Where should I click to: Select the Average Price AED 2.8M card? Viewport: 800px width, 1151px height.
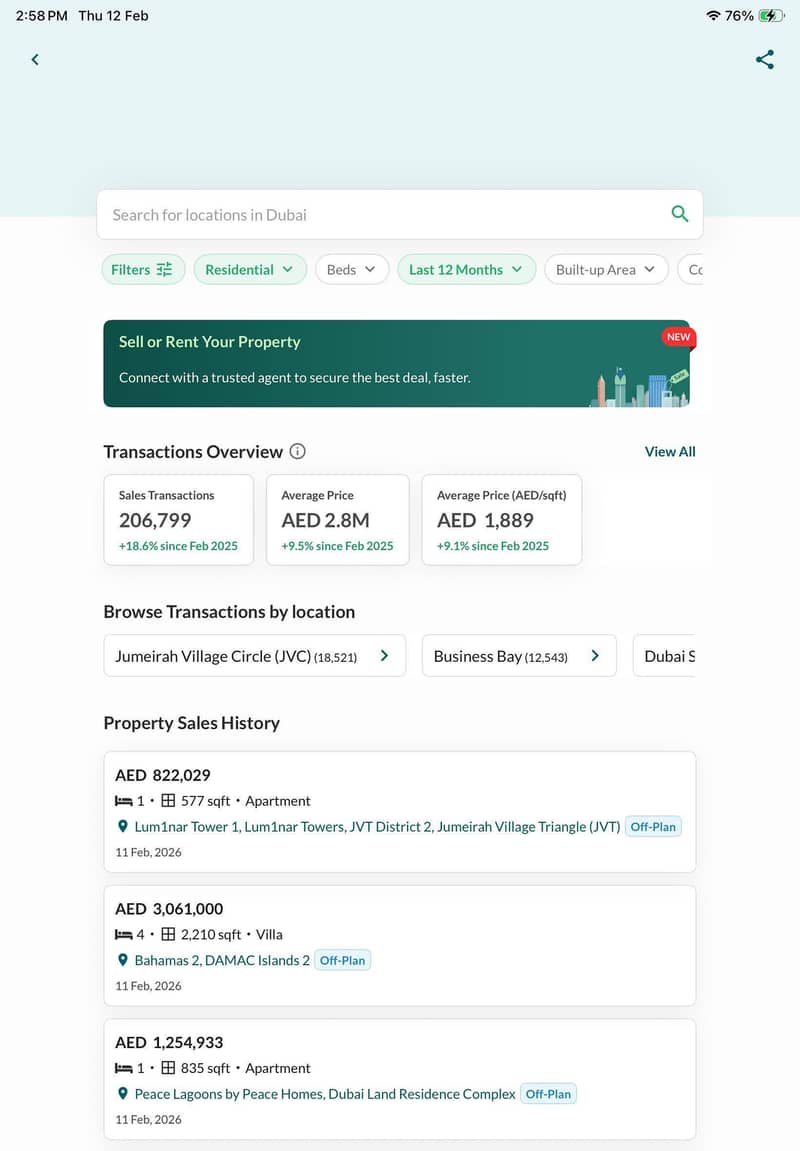[x=338, y=520]
